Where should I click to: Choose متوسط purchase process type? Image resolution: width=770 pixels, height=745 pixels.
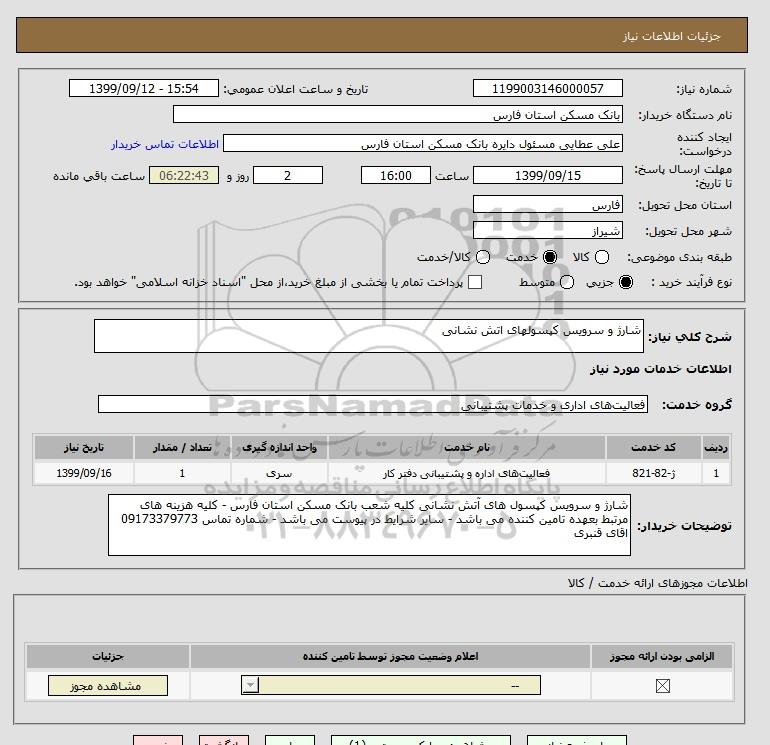pos(567,282)
